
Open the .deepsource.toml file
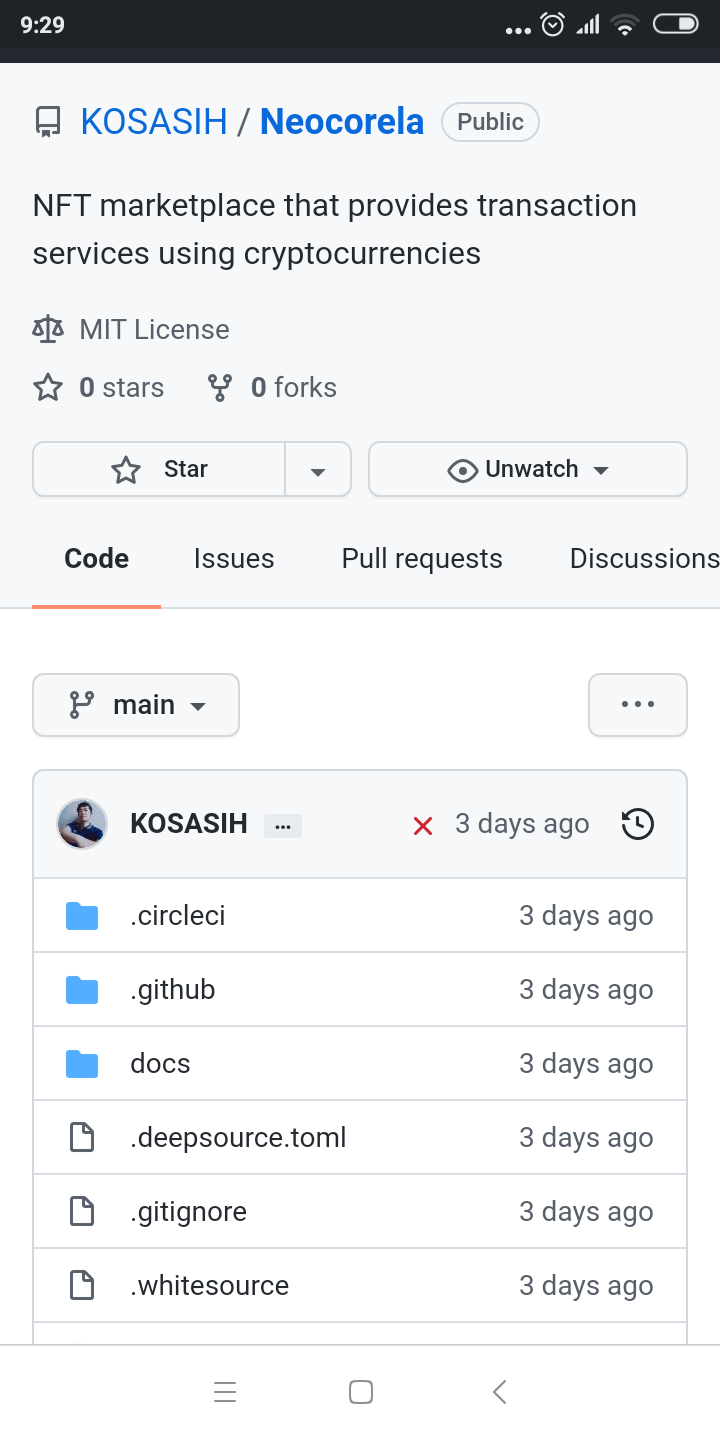[x=238, y=1138]
